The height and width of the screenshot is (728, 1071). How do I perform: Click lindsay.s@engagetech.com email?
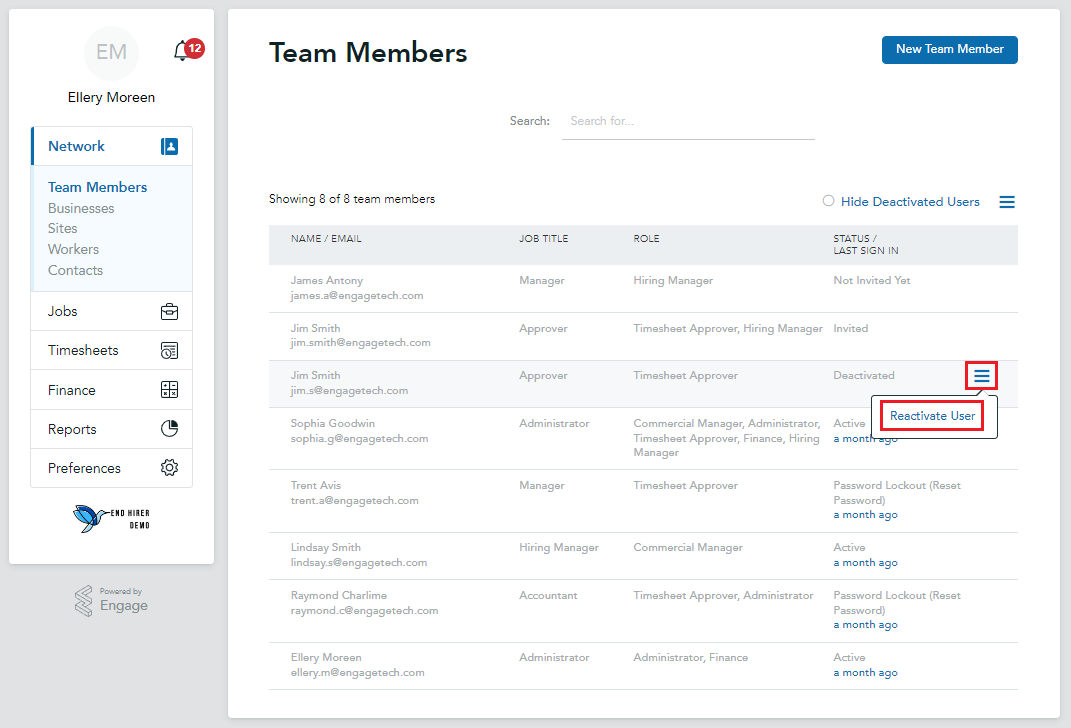(359, 563)
